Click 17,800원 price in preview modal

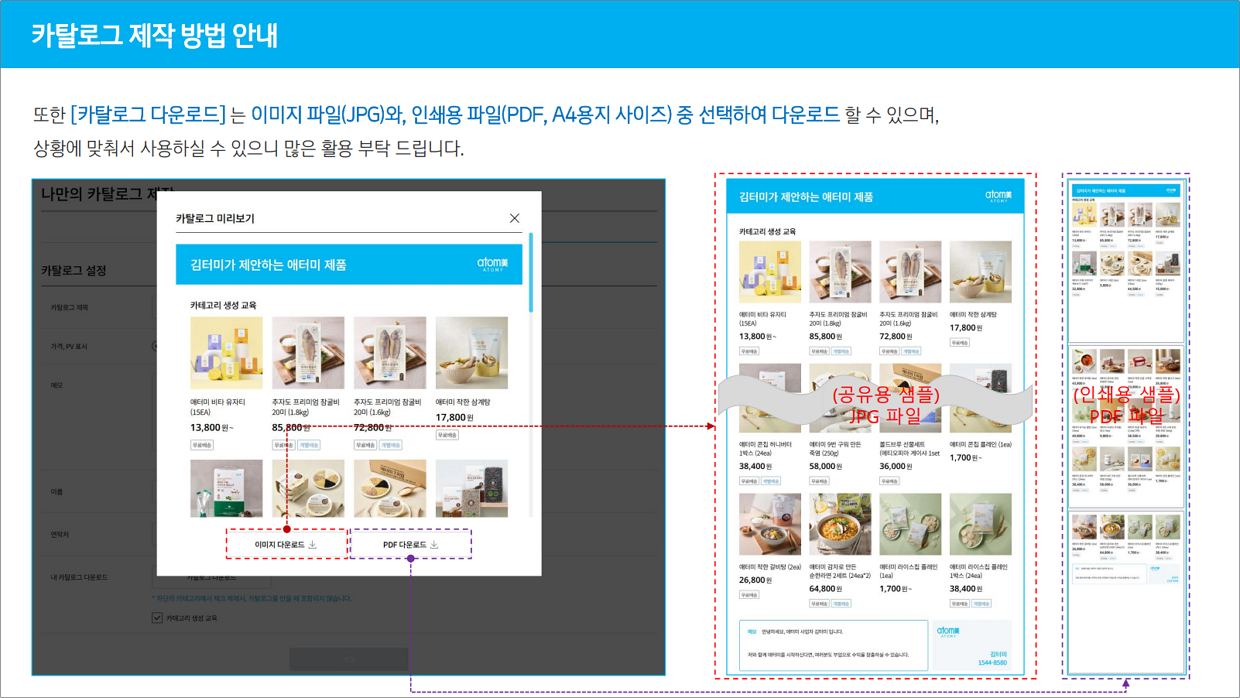click(x=454, y=417)
